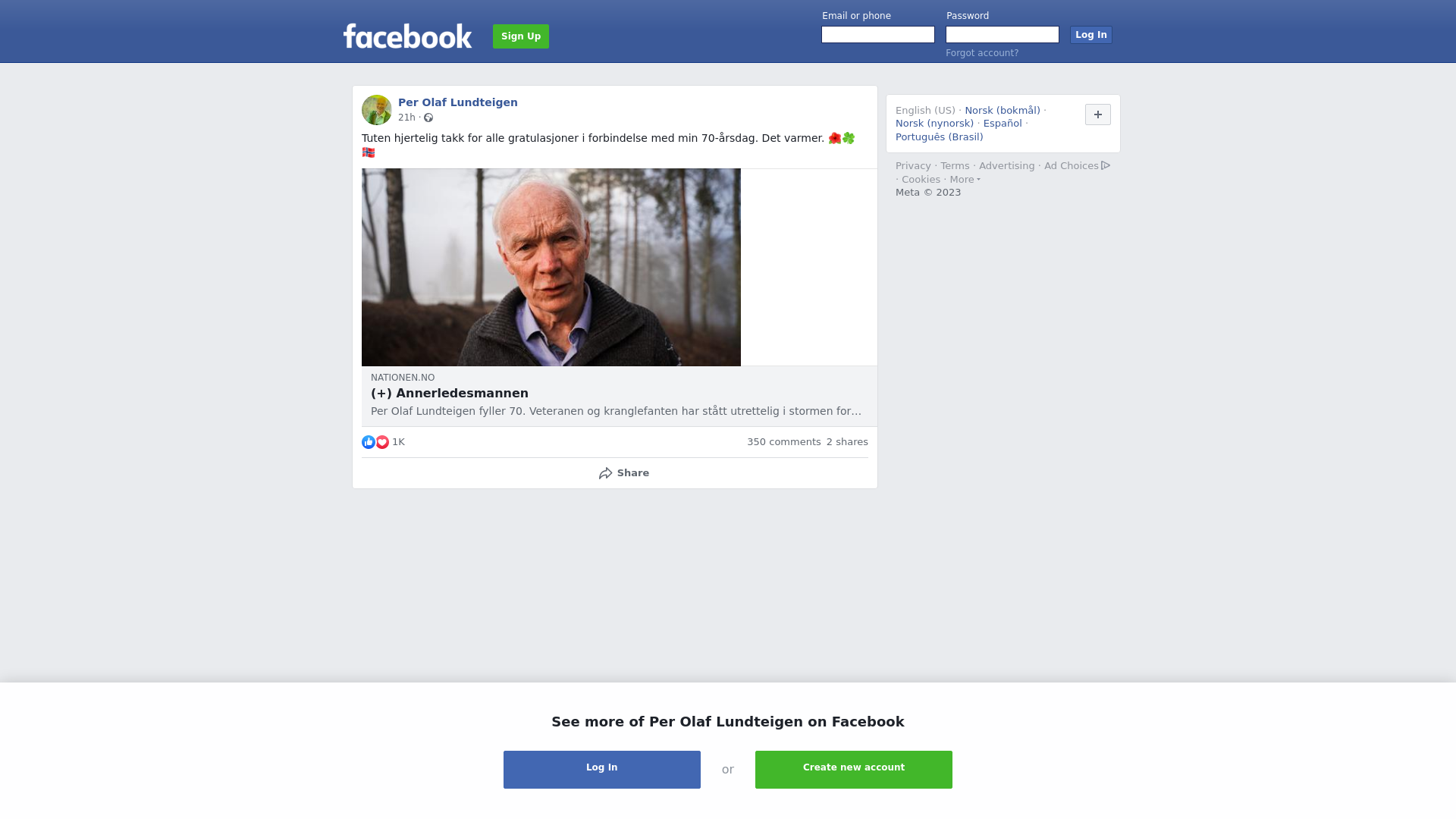Open the Annerledesmannen article headline

point(450,394)
